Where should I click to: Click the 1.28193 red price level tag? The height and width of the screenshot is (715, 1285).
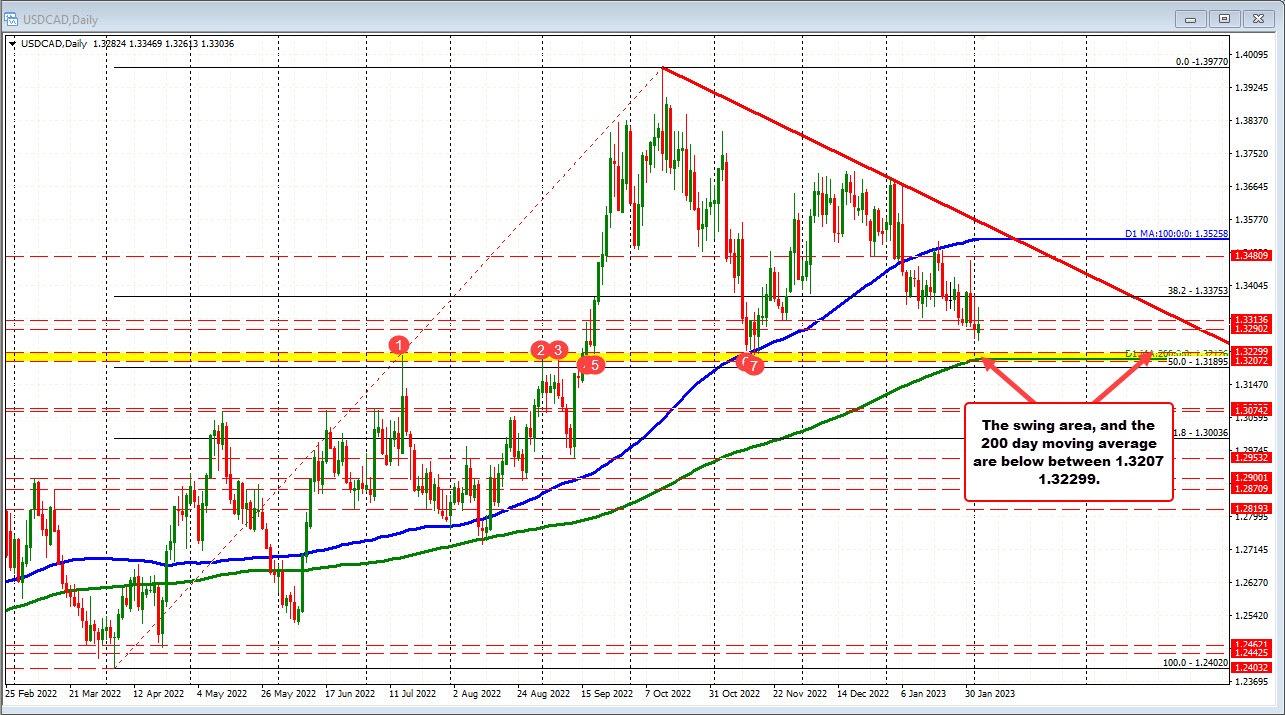click(x=1250, y=509)
